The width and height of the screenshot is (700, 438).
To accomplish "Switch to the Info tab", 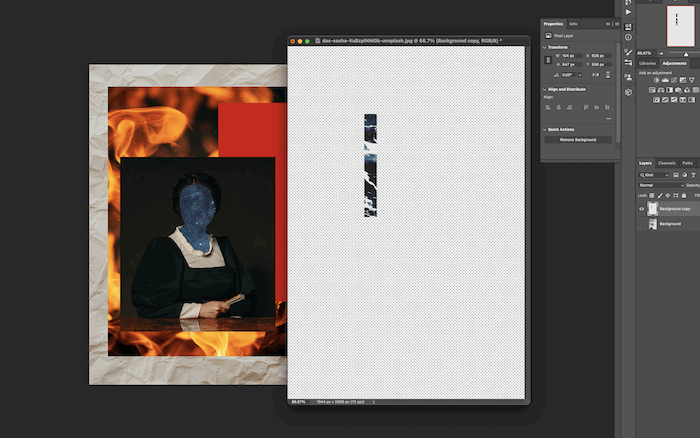I will [573, 24].
